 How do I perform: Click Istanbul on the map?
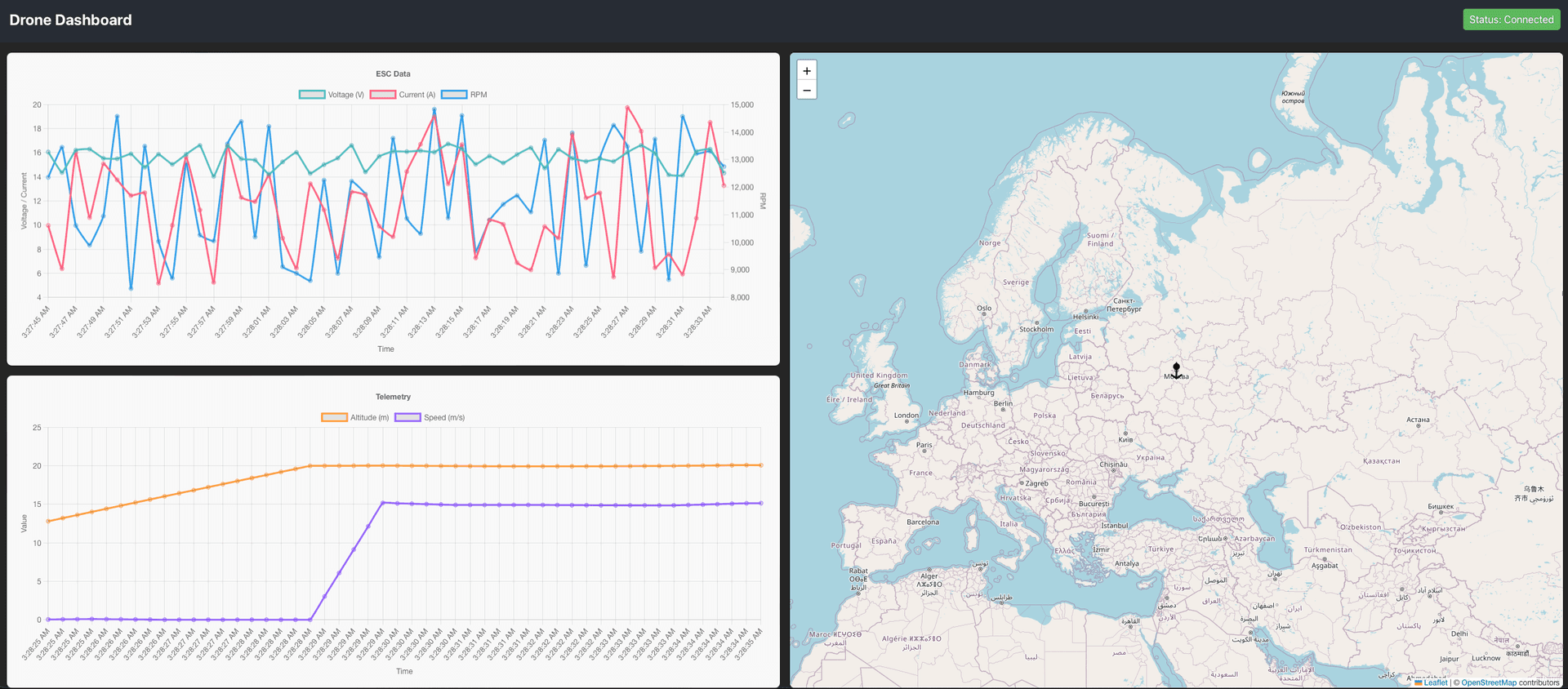pos(1114,526)
